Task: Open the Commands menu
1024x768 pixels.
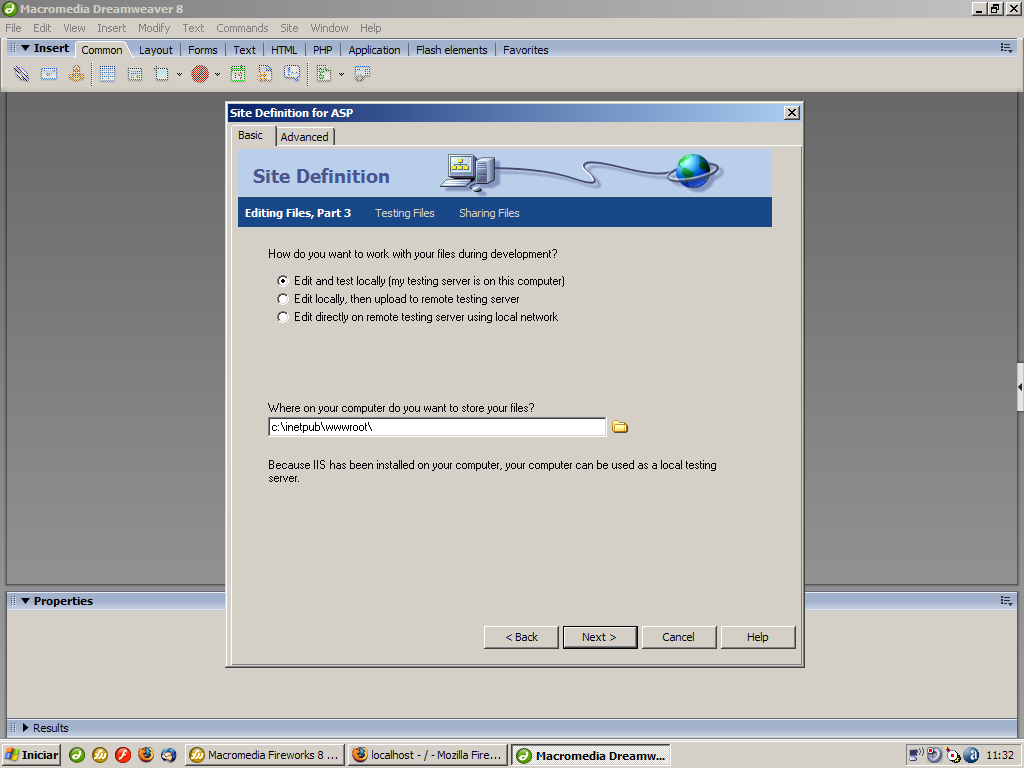Action: (242, 28)
